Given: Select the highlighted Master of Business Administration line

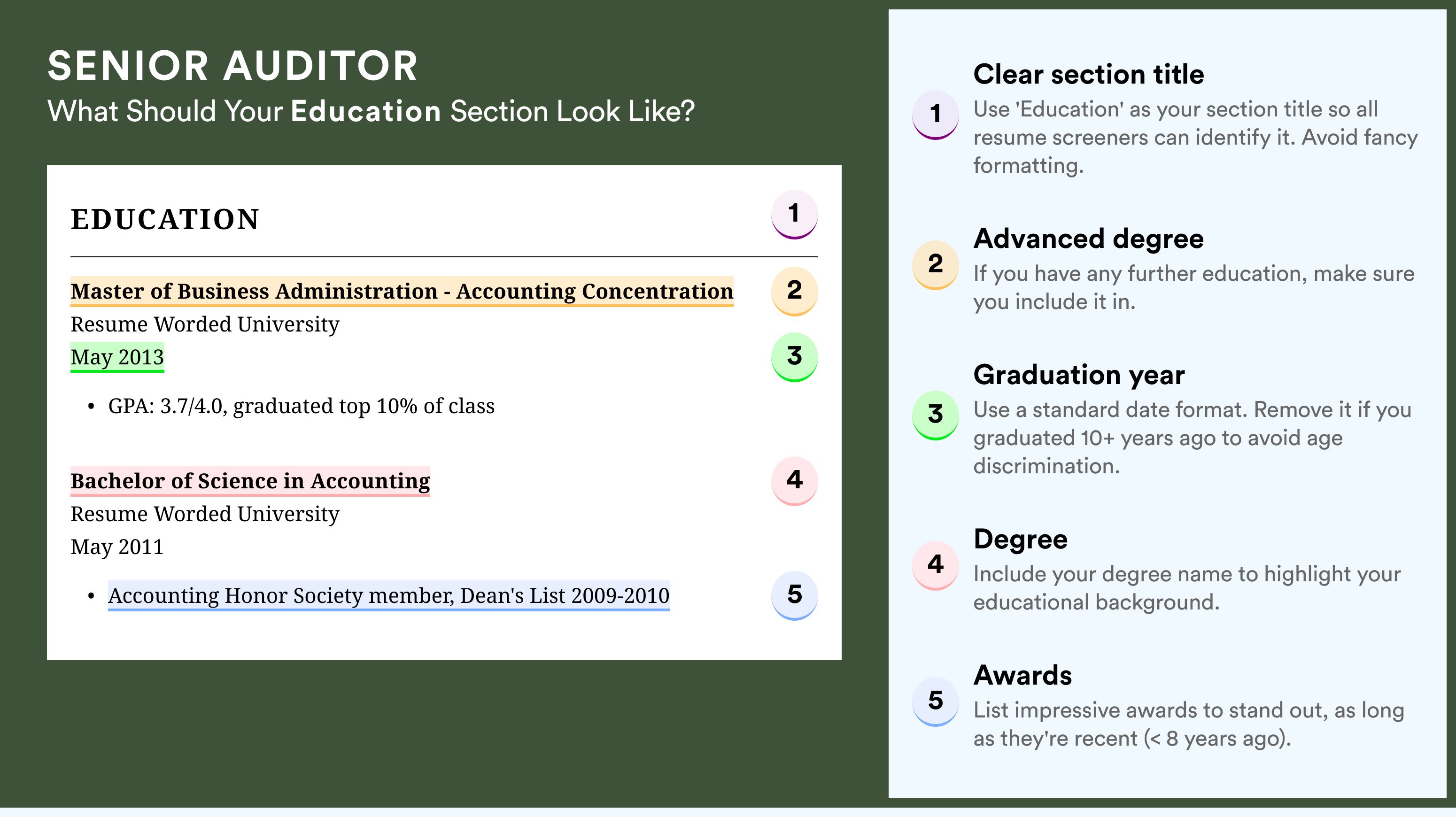Looking at the screenshot, I should pos(402,292).
